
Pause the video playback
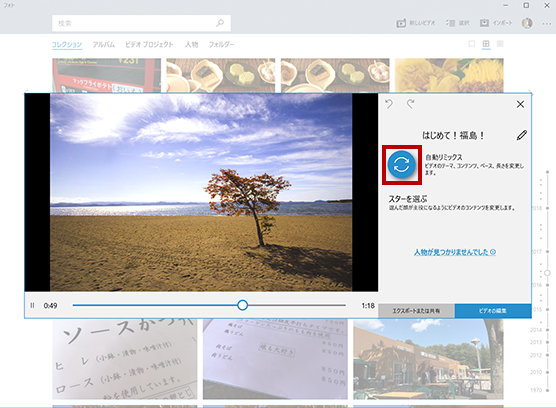(32, 305)
